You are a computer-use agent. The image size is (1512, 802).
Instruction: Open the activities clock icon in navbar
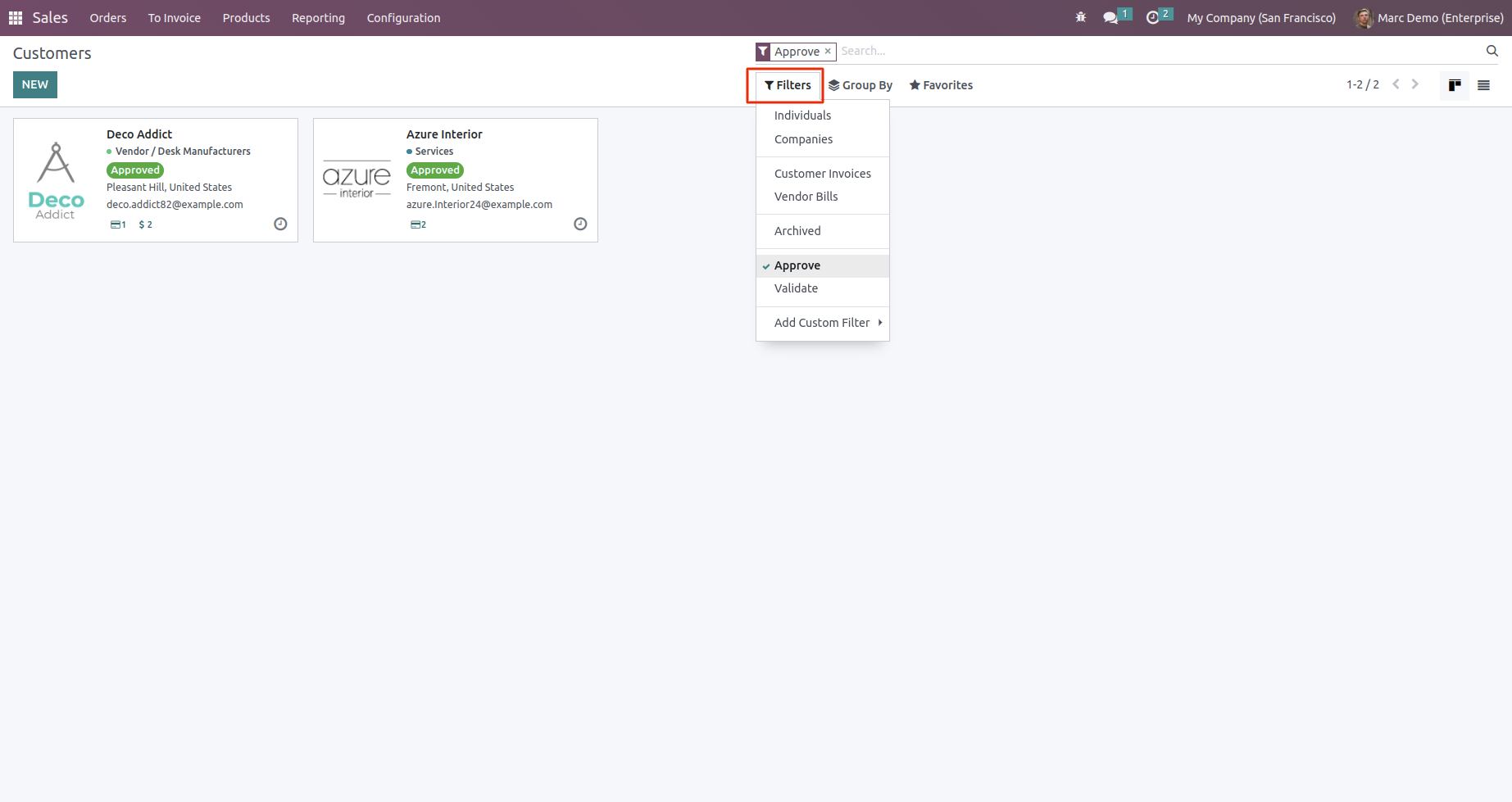1153,17
